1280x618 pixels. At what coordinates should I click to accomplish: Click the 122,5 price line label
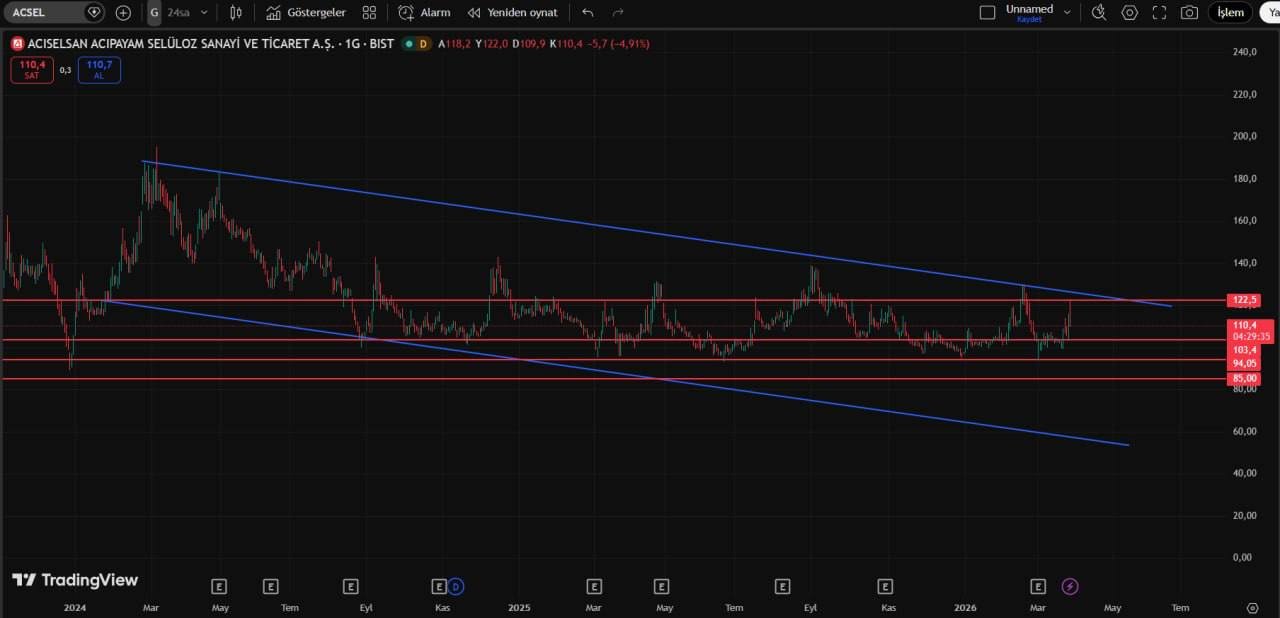(x=1246, y=300)
